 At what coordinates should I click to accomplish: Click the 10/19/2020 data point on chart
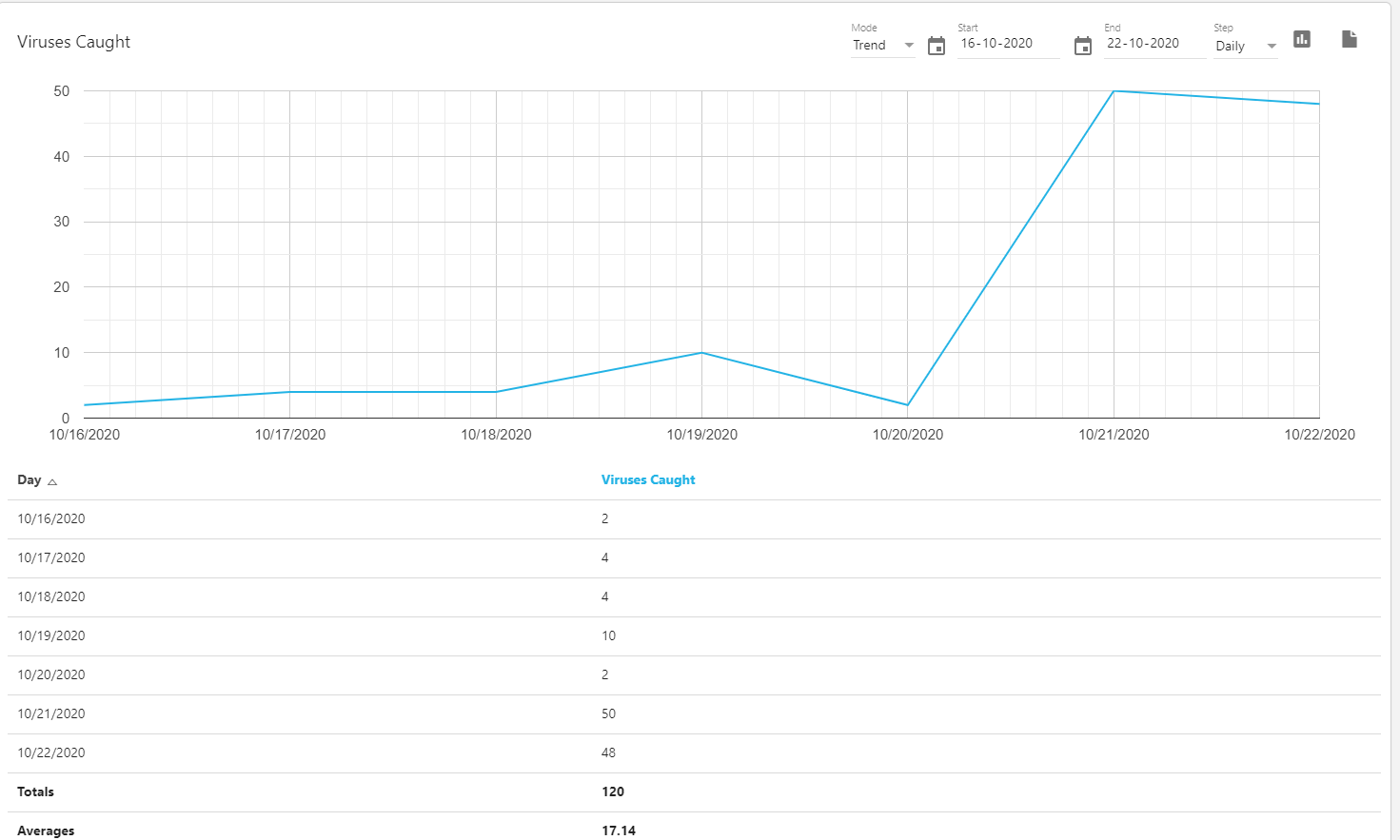click(x=701, y=353)
